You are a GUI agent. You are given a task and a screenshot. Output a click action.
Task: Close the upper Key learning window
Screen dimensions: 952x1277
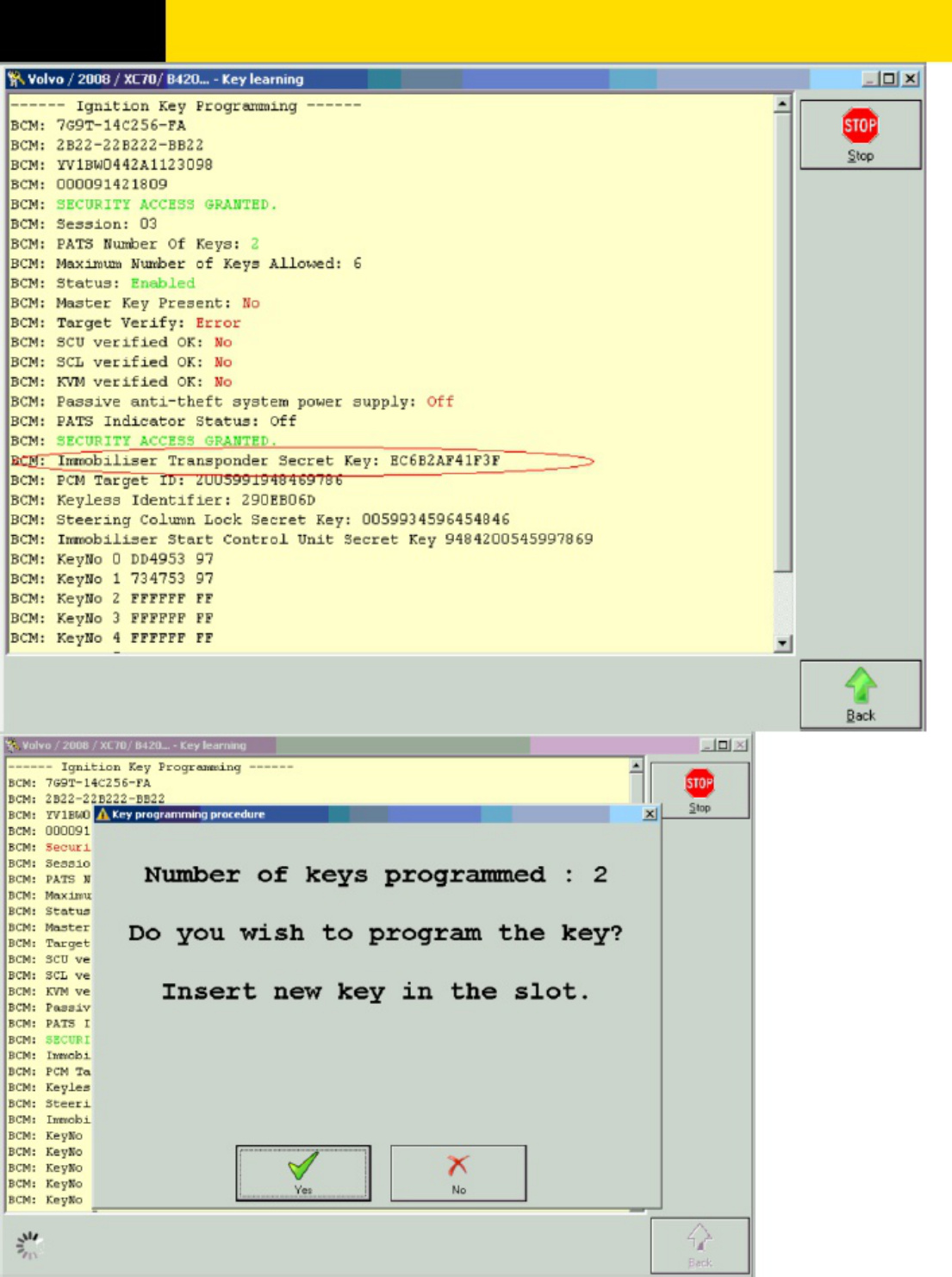click(x=910, y=79)
